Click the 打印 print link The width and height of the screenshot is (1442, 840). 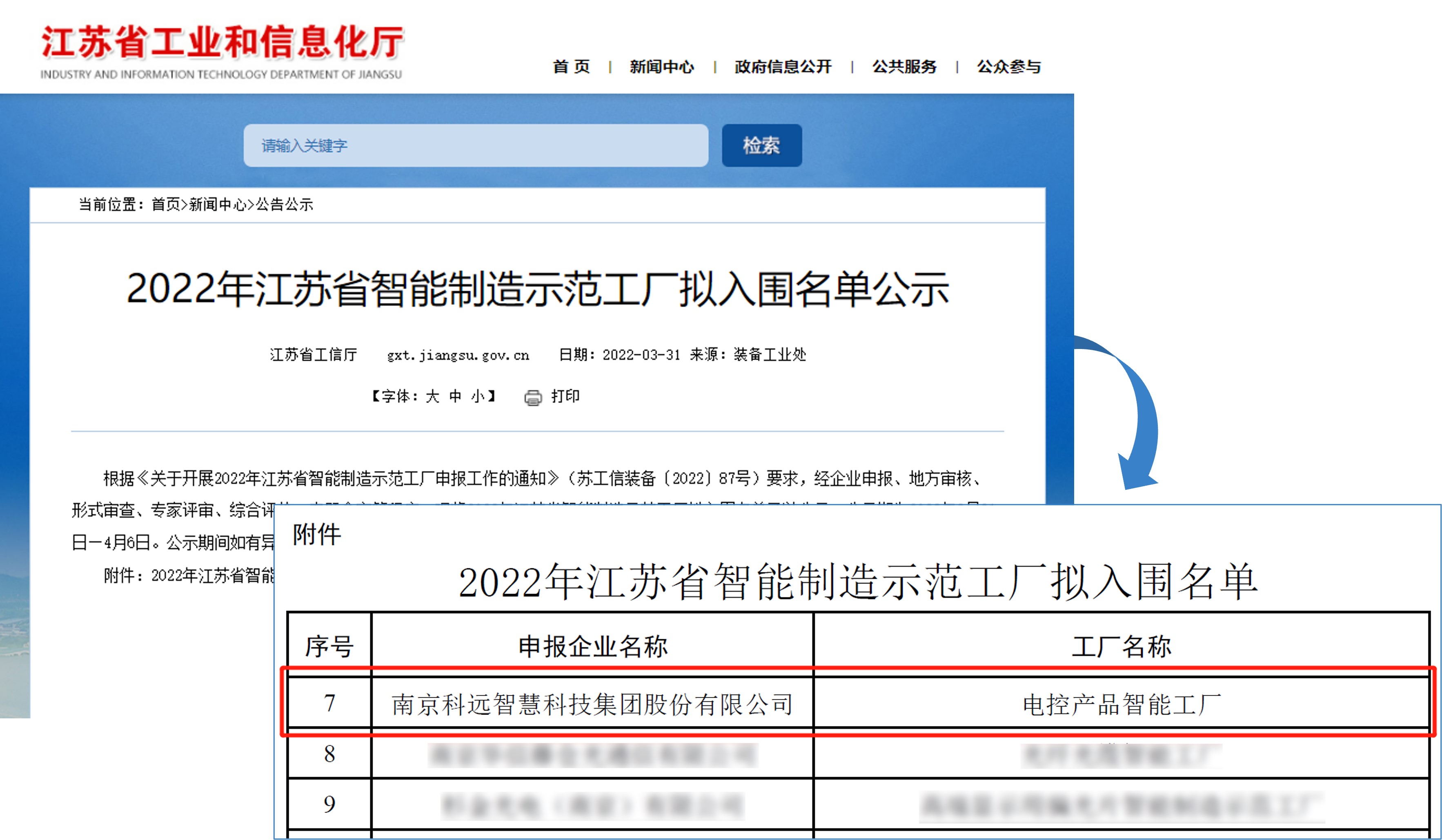point(565,396)
